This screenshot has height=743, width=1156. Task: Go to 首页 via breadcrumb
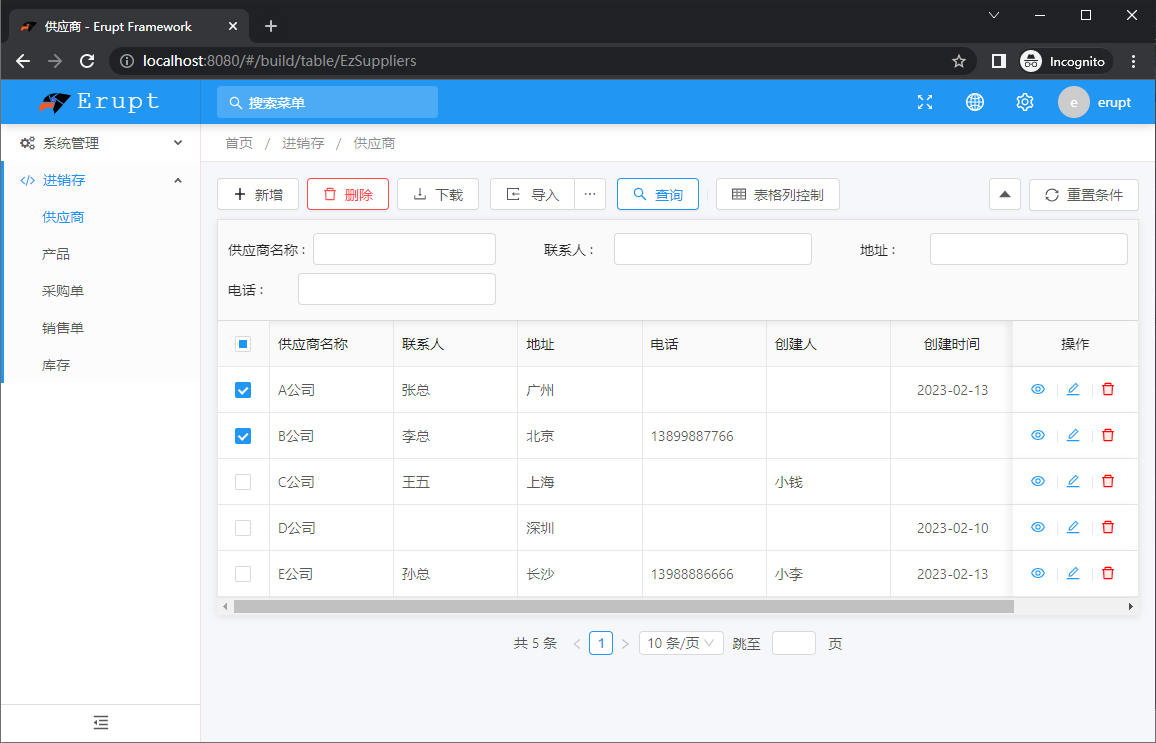239,143
